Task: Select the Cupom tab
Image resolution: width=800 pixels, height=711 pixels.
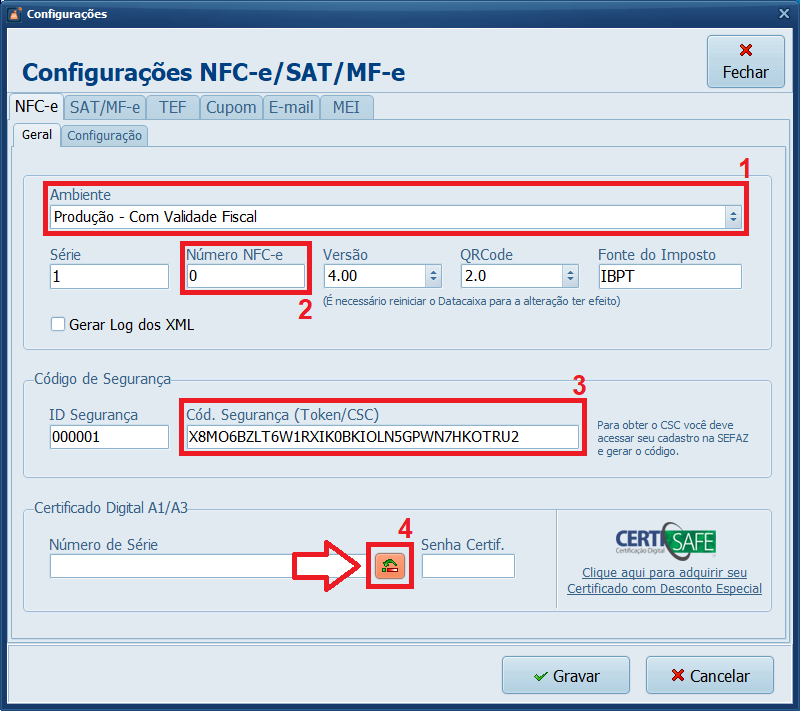Action: 231,106
